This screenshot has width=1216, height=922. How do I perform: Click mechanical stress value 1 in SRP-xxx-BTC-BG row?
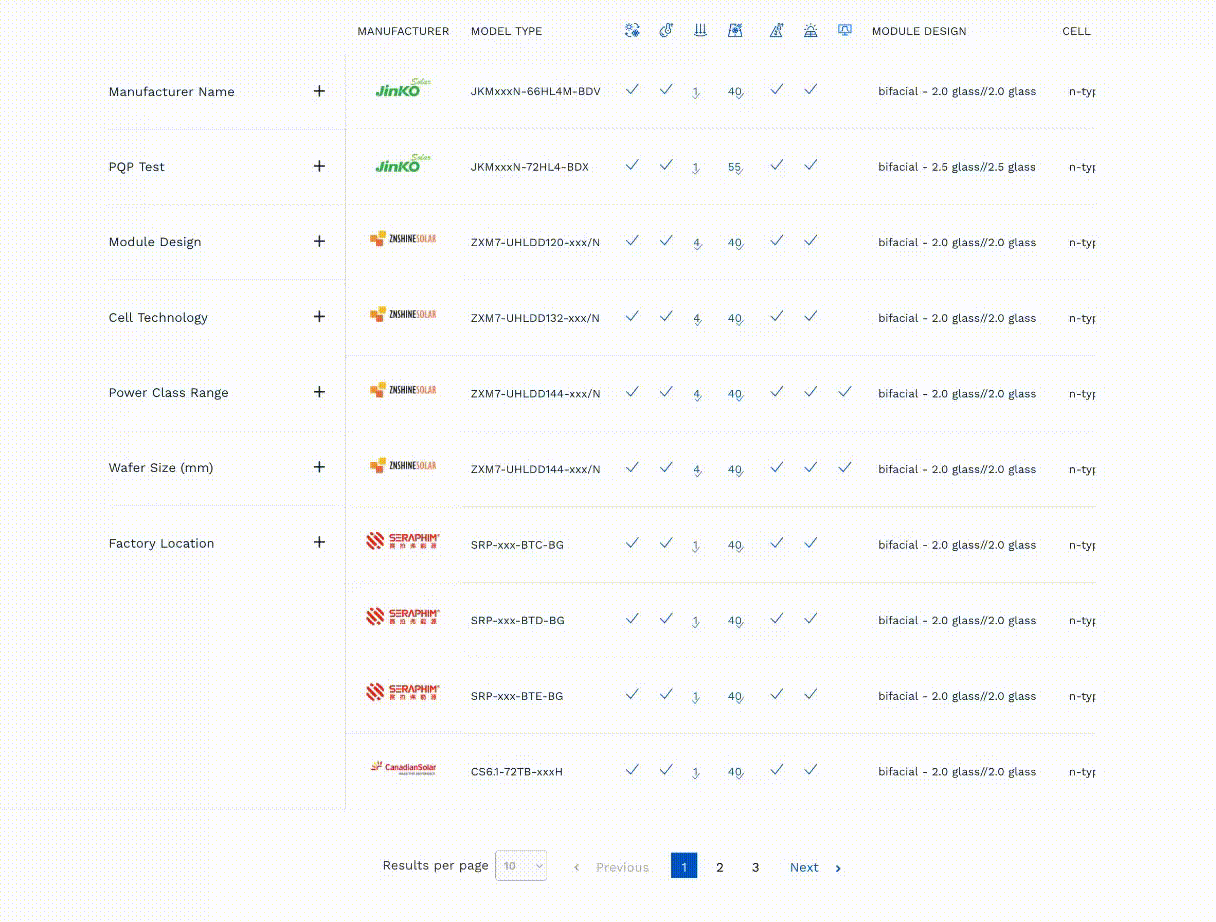click(x=697, y=546)
